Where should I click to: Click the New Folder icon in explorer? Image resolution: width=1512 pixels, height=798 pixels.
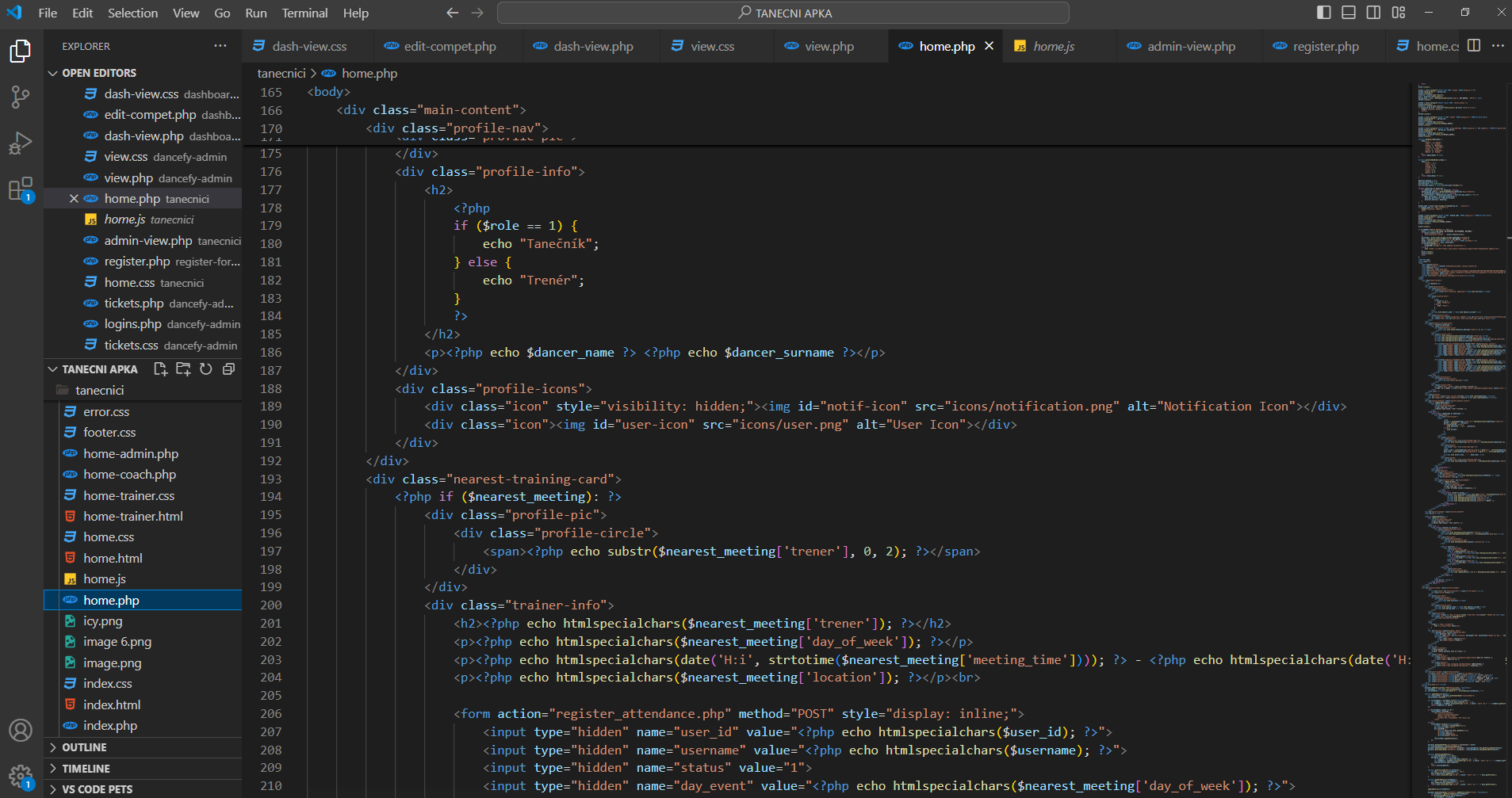pos(183,369)
